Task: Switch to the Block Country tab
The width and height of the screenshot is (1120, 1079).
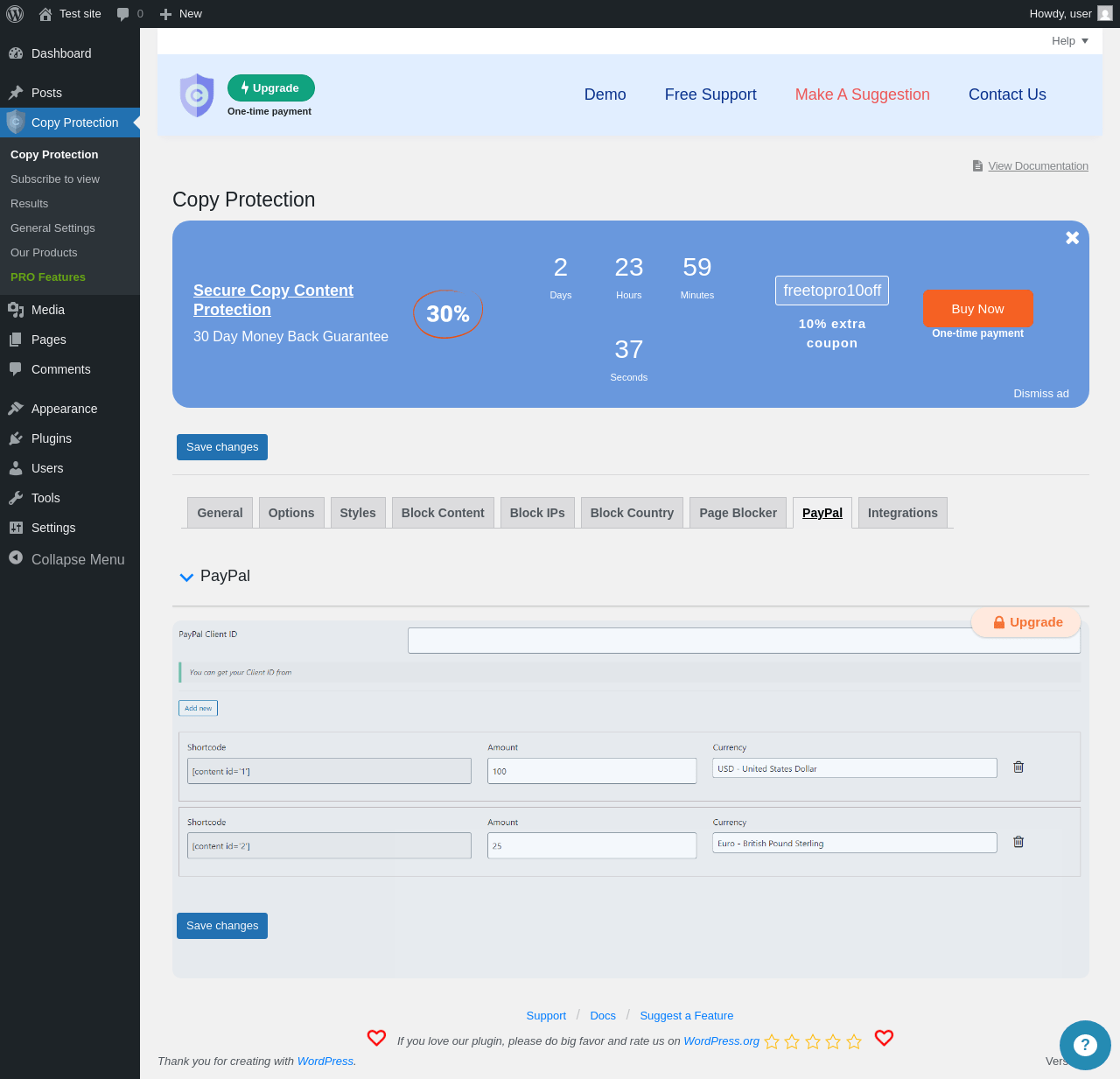Action: 632,513
